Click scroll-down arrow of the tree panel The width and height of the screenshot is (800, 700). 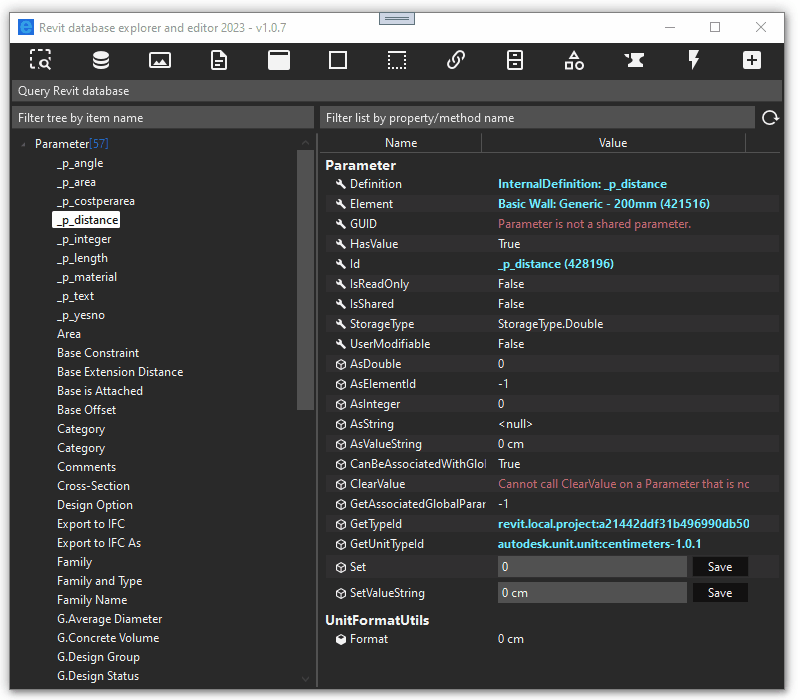click(x=306, y=679)
